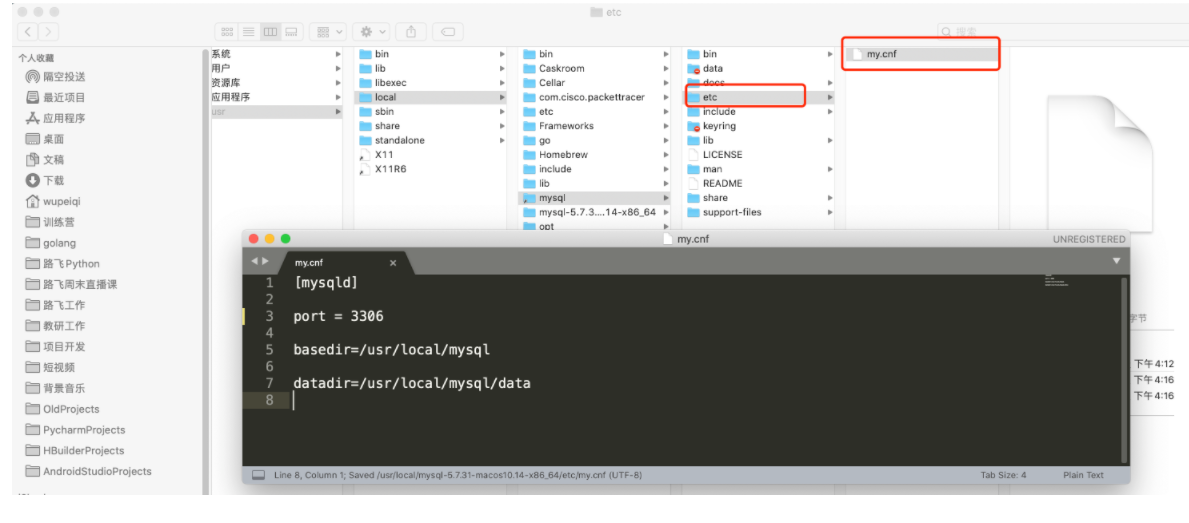Switch Finder to column view
The image size is (1189, 523).
tap(270, 32)
